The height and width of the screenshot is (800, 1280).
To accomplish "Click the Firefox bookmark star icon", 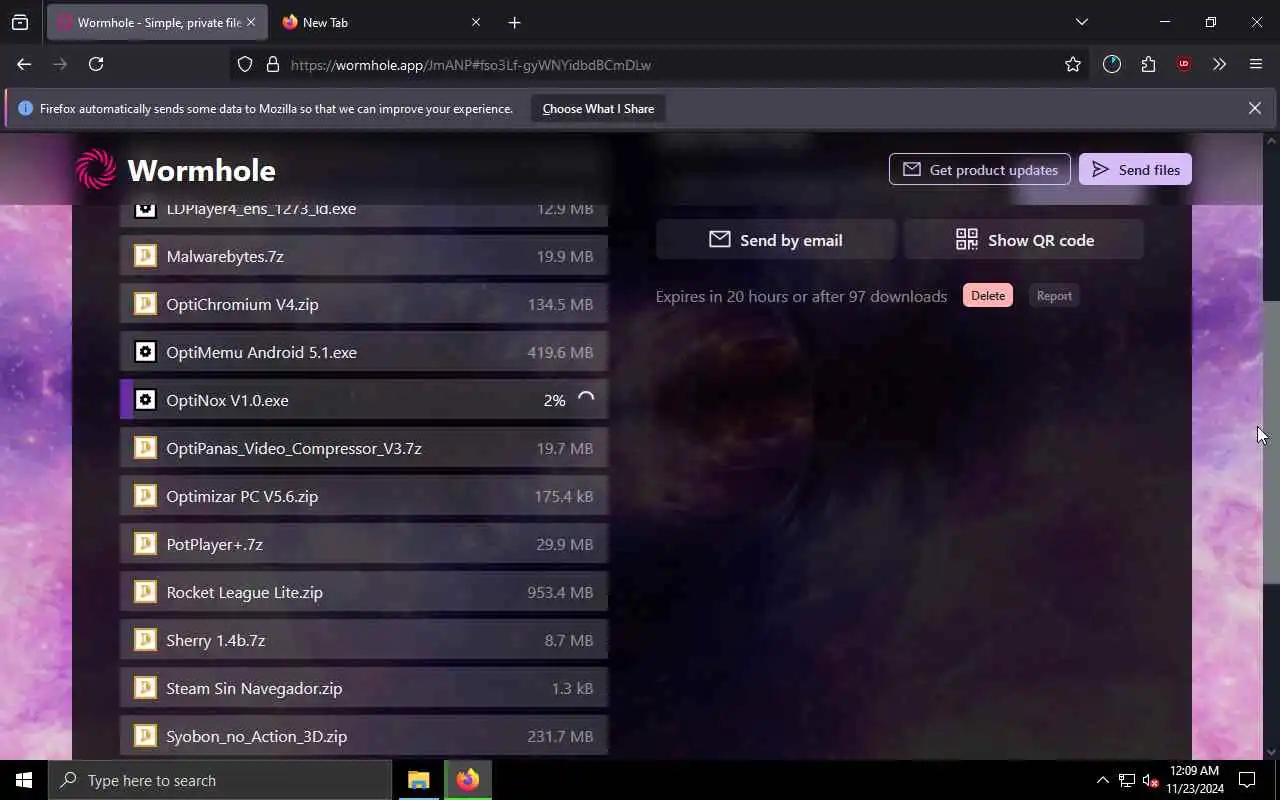I will pos(1073,64).
